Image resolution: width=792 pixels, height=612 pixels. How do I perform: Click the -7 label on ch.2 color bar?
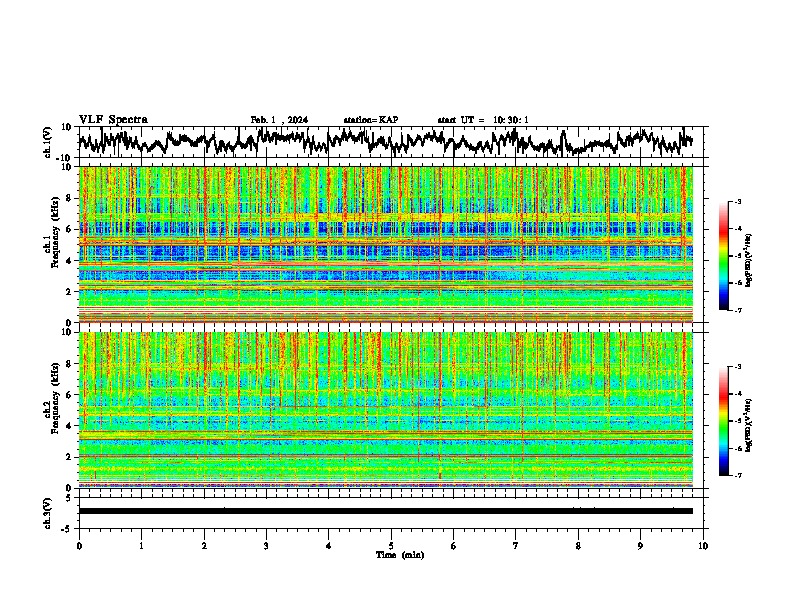pyautogui.click(x=737, y=475)
